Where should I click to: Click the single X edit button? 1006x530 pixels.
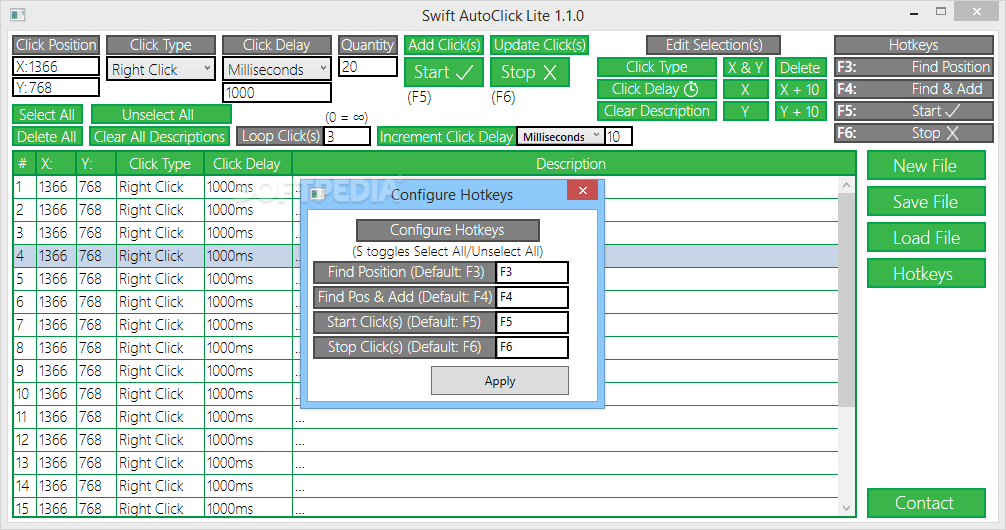(746, 89)
